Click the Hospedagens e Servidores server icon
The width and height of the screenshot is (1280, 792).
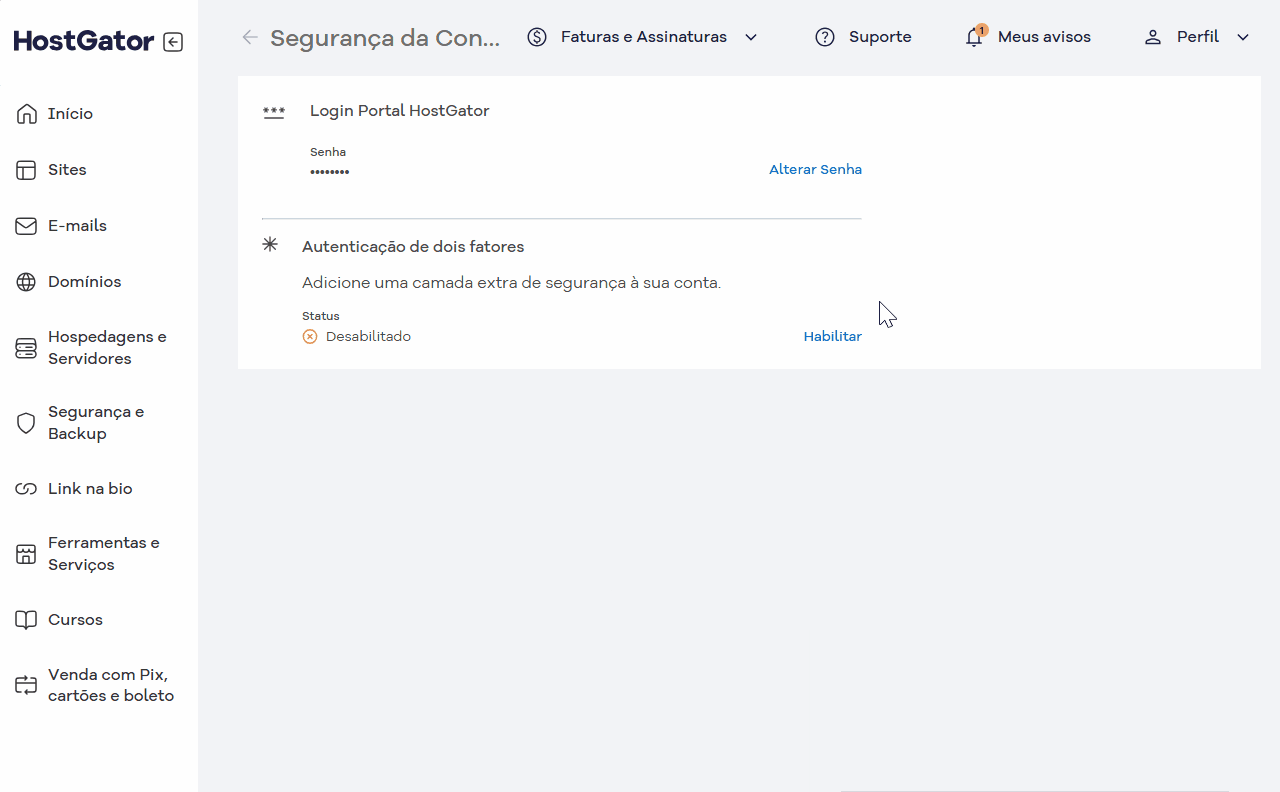pos(26,348)
